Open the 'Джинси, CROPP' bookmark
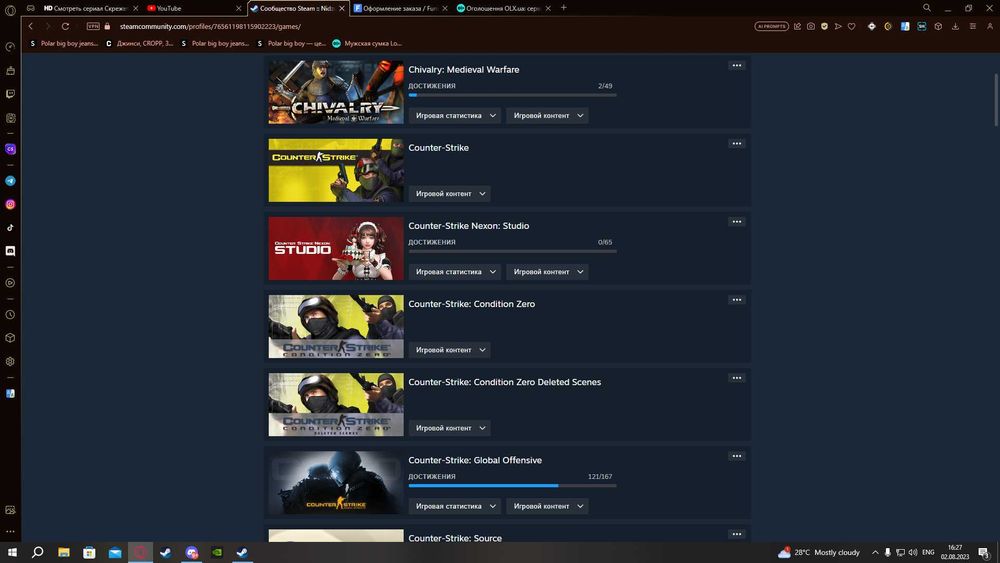 click(x=139, y=43)
